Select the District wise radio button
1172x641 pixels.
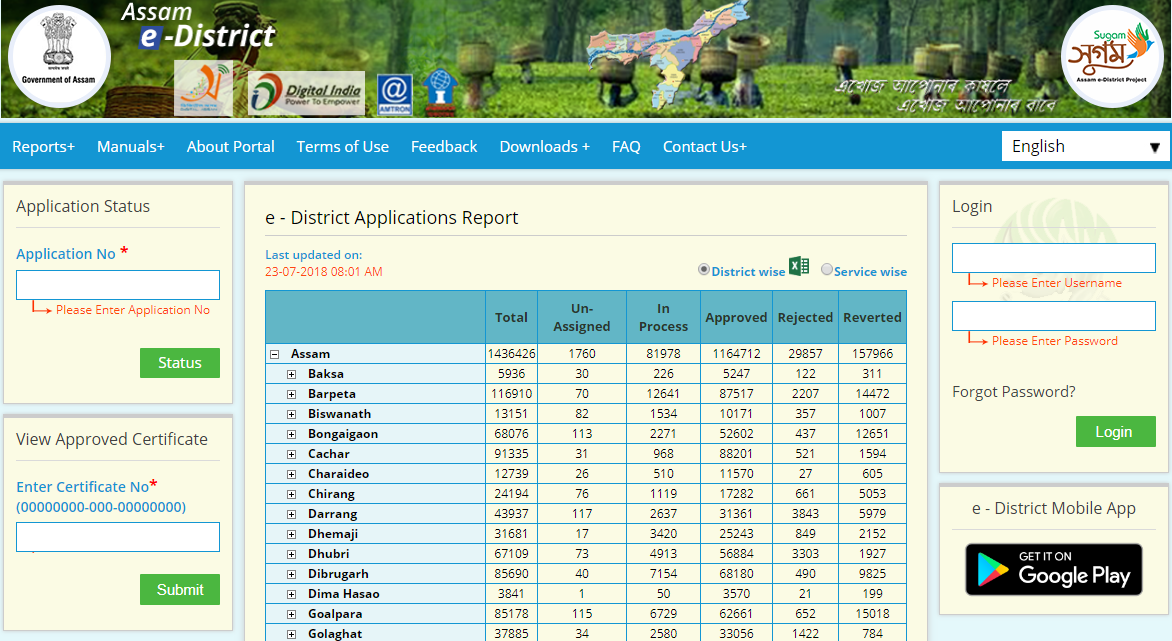pyautogui.click(x=706, y=270)
